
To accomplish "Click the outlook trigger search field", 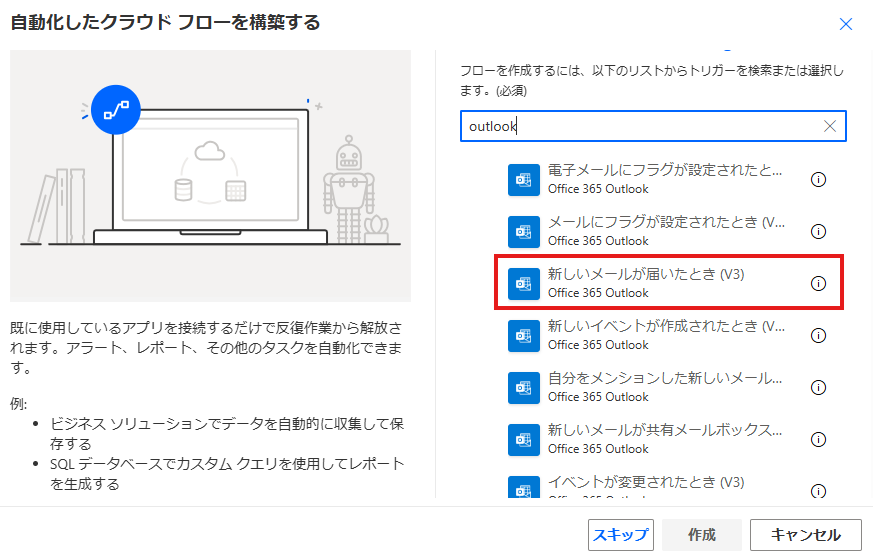I will coord(653,126).
